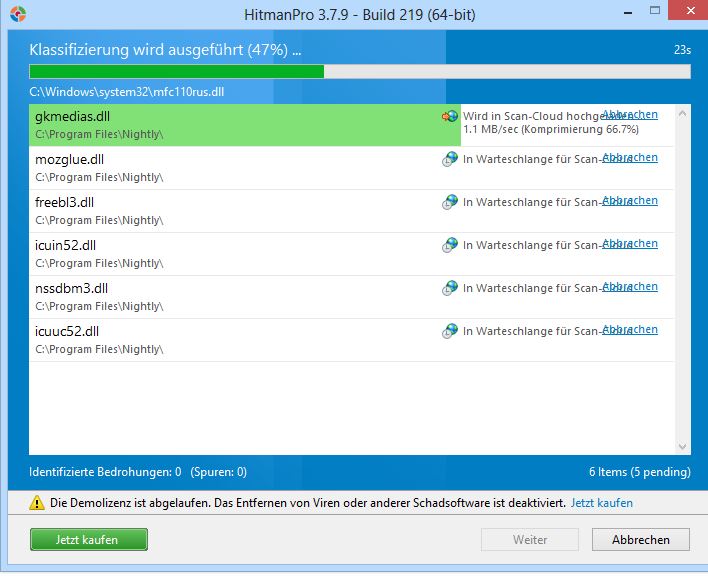
Task: Click the yellow warning triangle icon
Action: [x=37, y=503]
